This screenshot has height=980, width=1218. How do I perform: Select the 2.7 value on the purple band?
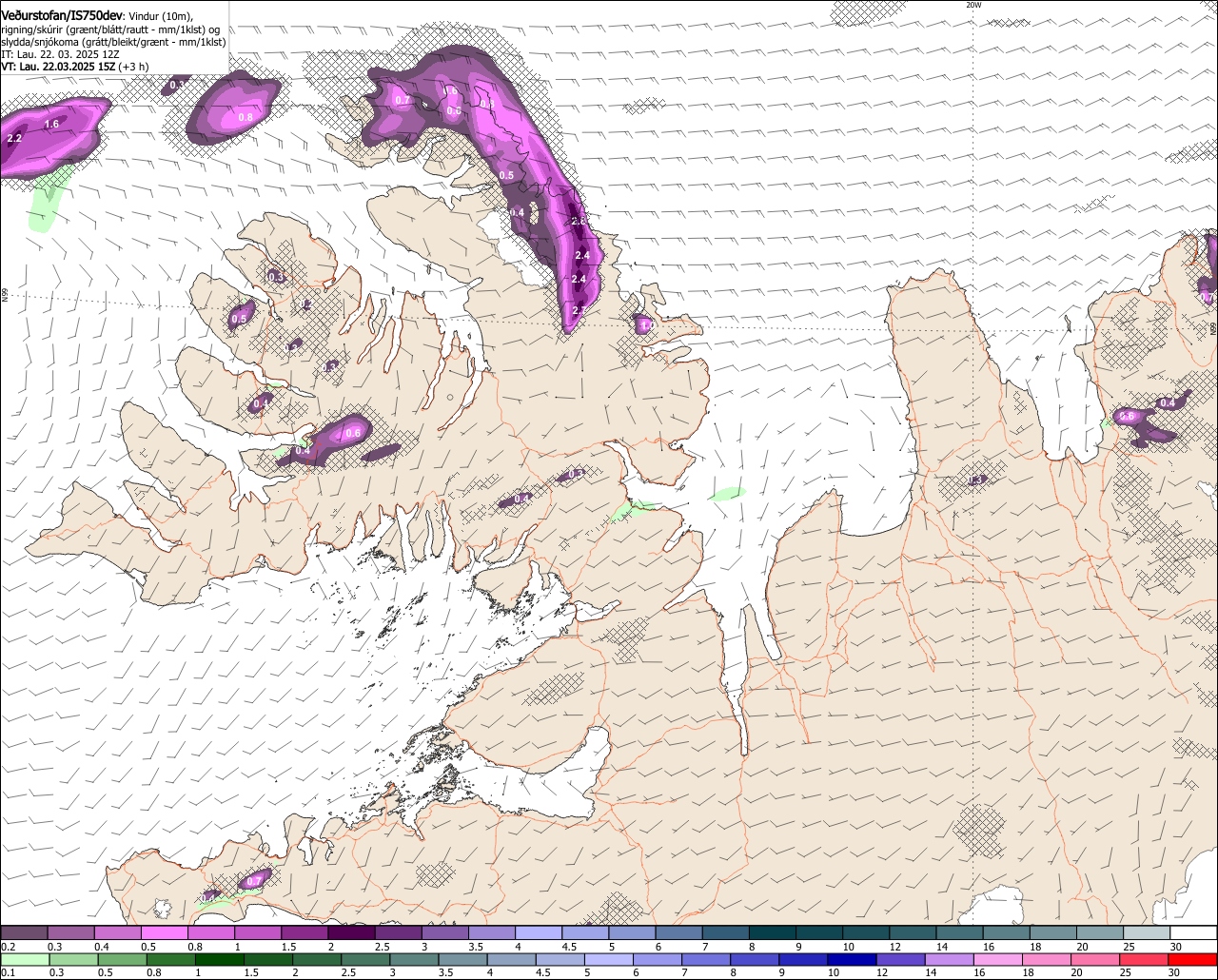579,311
